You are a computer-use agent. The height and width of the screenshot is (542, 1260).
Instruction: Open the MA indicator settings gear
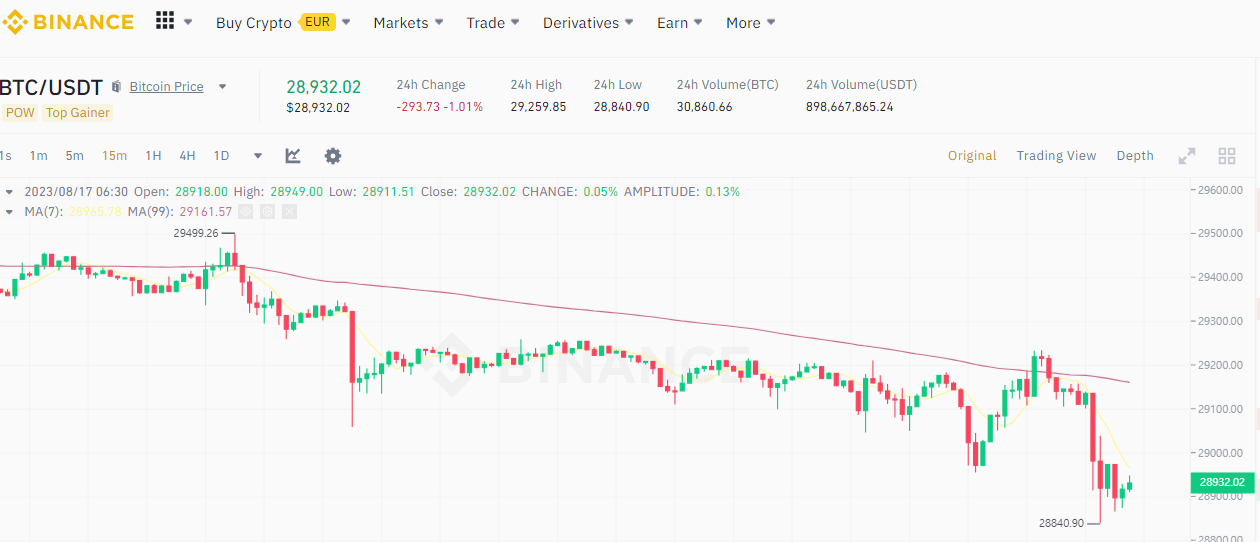(x=267, y=211)
